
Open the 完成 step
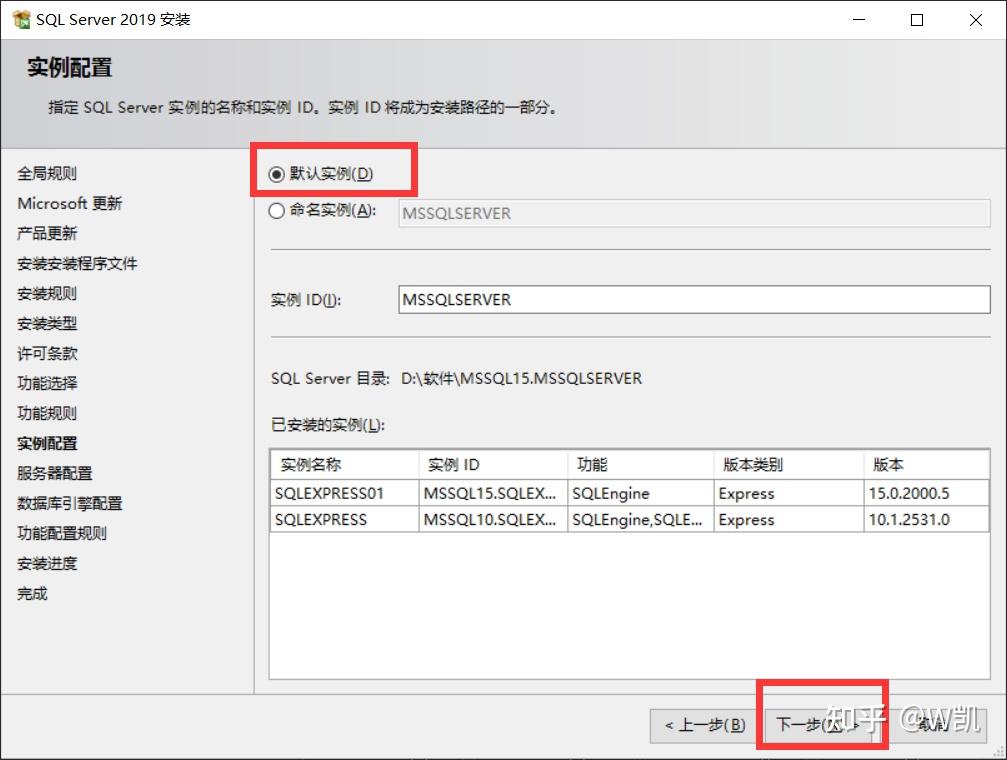point(32,594)
